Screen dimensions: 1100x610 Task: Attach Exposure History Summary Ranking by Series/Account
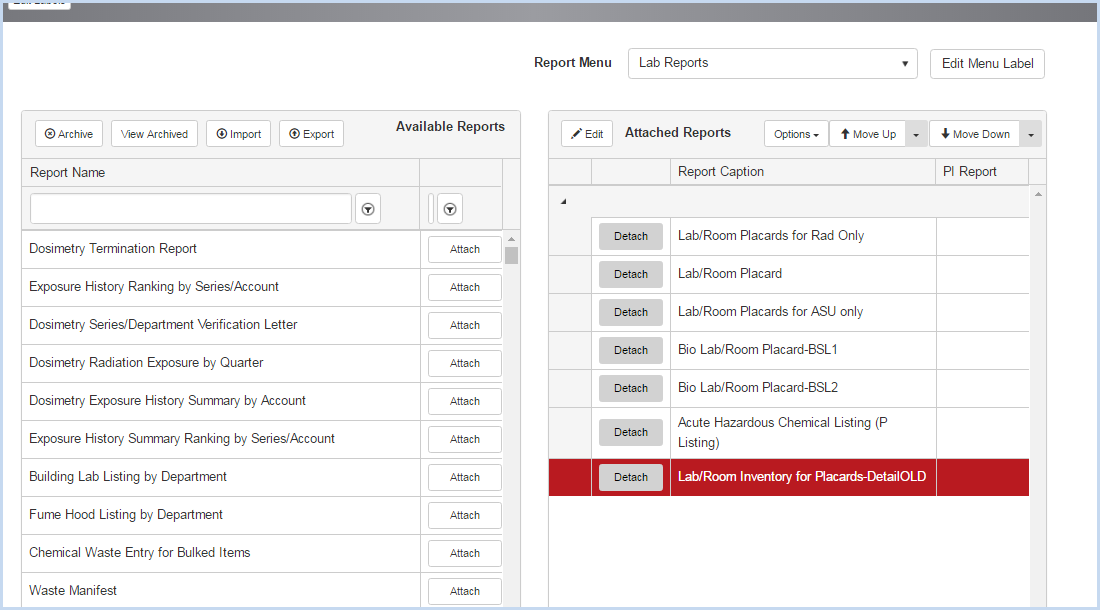(464, 439)
